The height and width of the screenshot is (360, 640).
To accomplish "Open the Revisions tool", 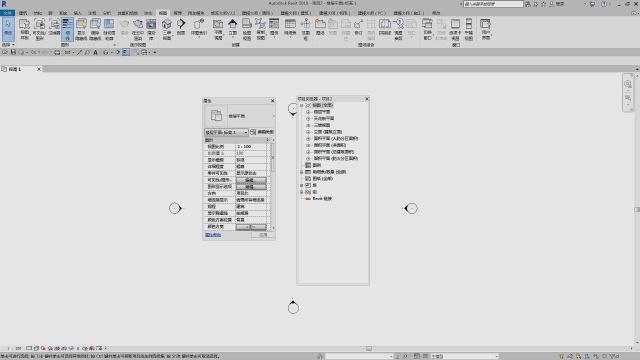I will [358, 27].
